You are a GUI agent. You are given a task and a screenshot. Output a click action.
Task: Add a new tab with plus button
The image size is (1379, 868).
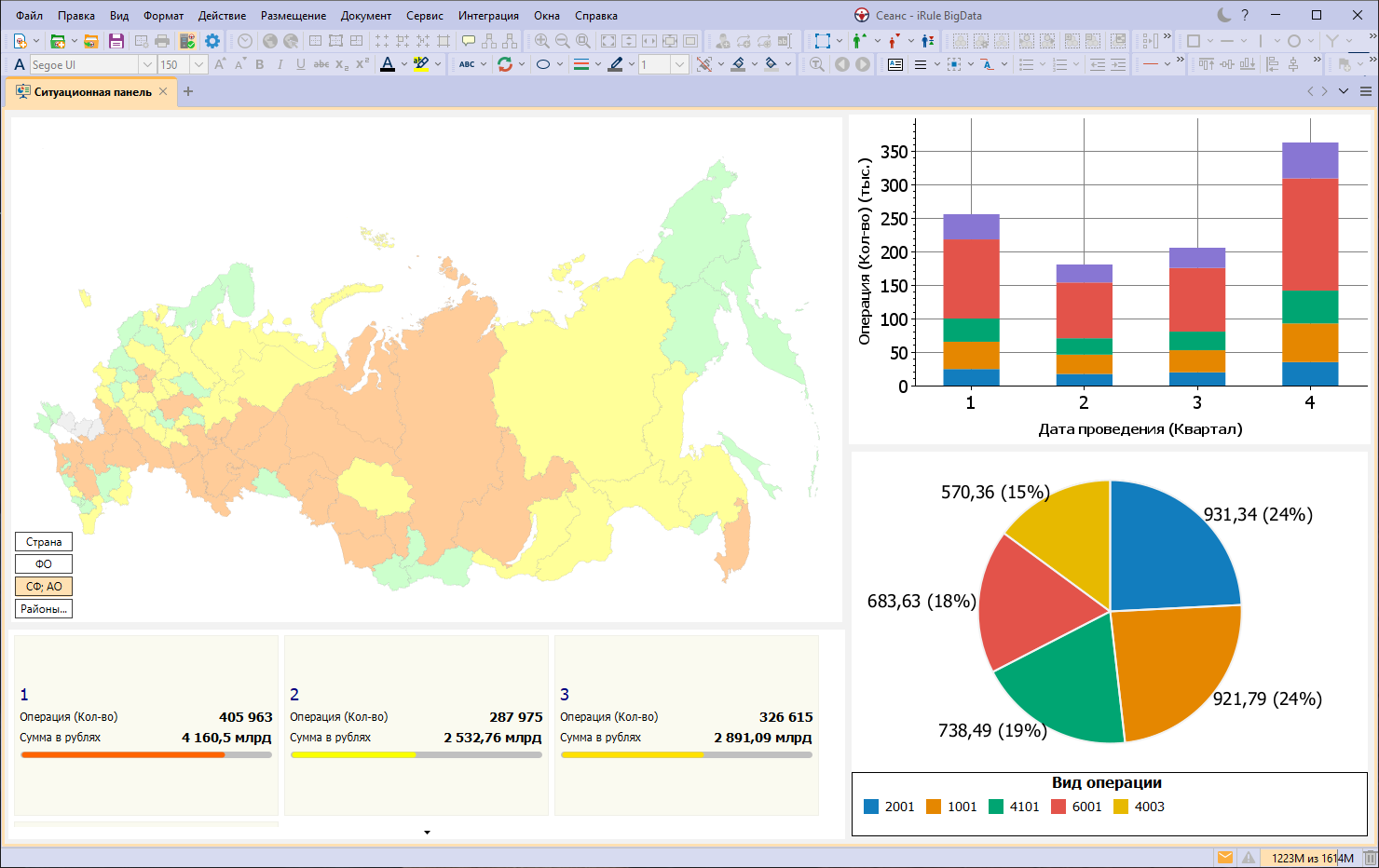[x=188, y=91]
